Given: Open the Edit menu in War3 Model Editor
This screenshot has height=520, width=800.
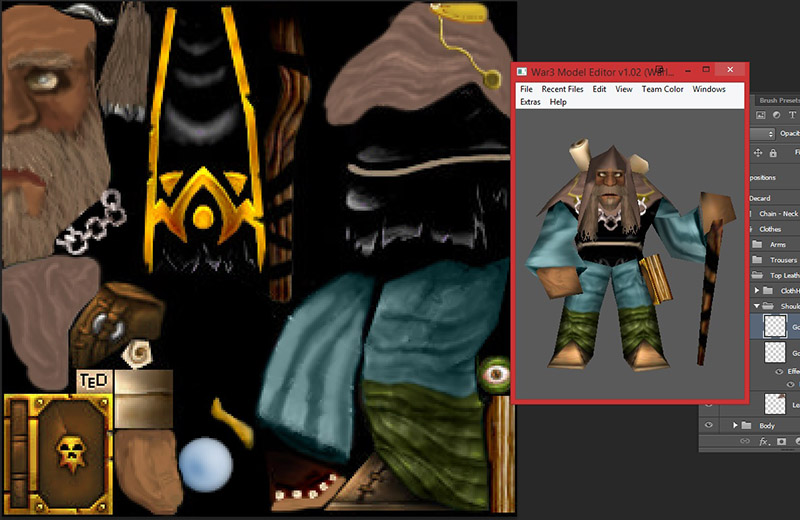Looking at the screenshot, I should coord(599,89).
